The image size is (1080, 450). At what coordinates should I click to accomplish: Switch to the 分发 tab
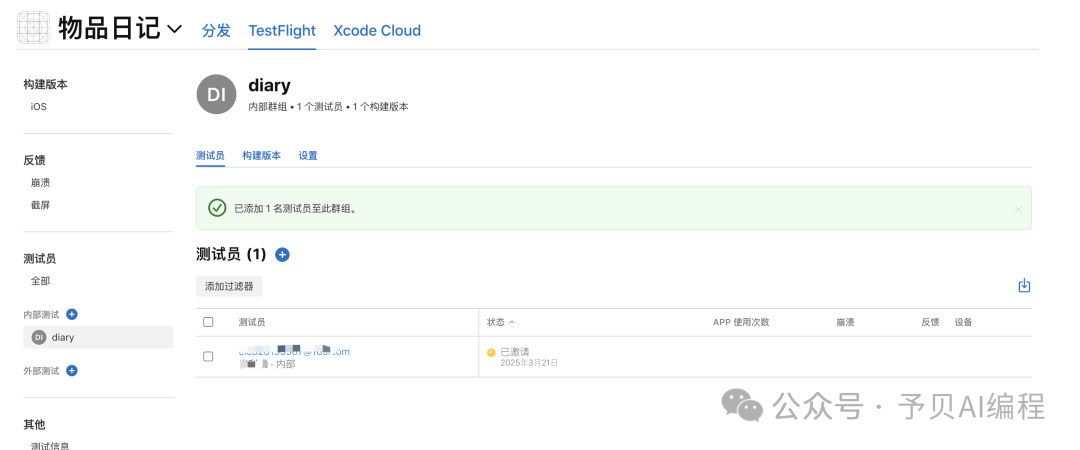pos(216,30)
